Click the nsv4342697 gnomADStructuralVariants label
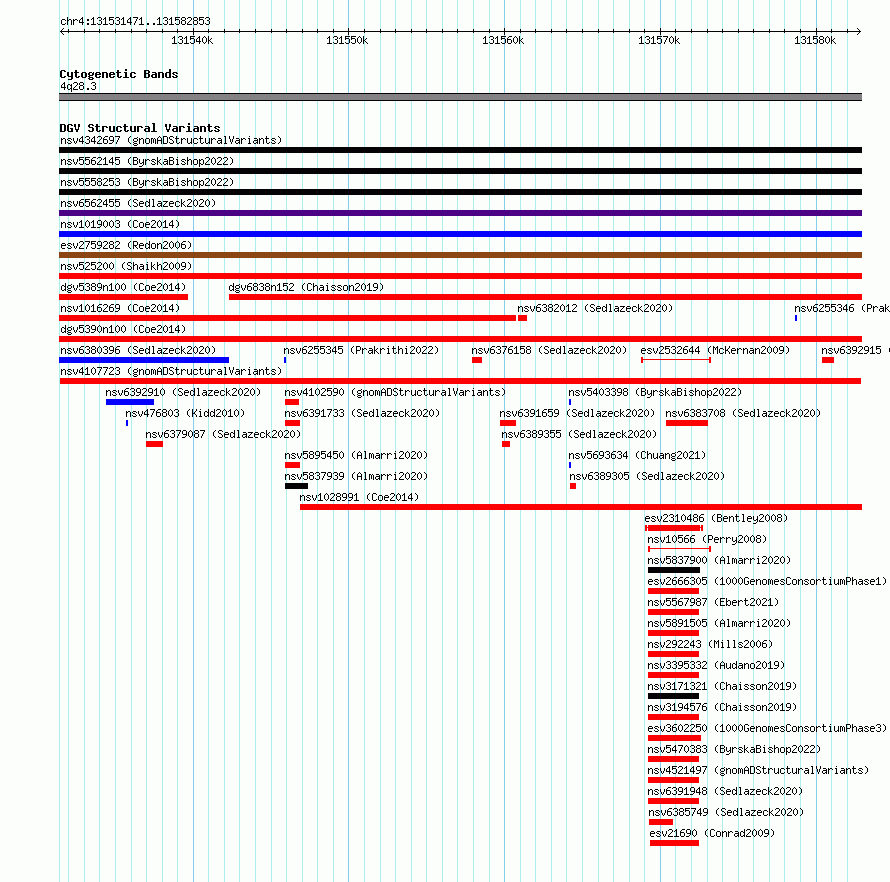The width and height of the screenshot is (890, 882). (171, 140)
